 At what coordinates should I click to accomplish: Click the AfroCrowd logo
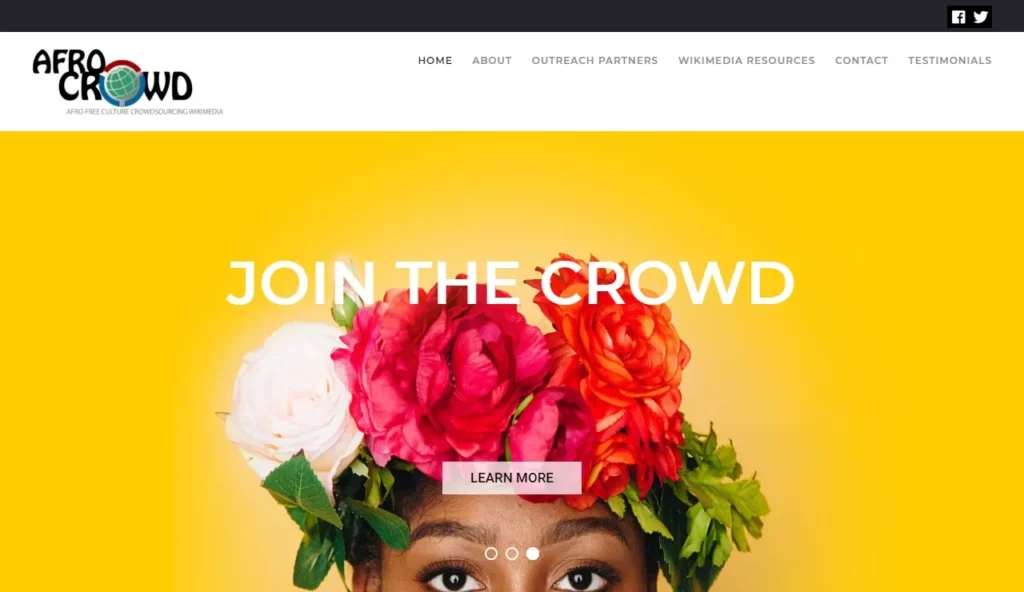[x=127, y=82]
